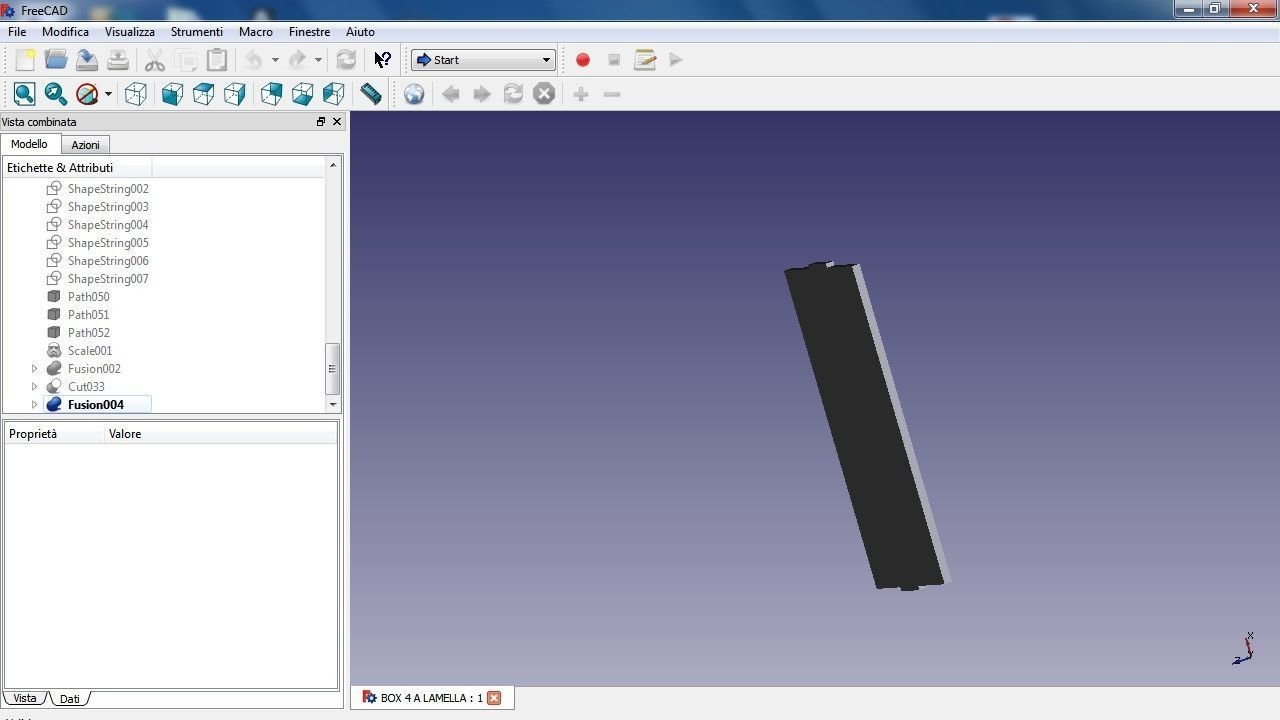Open the Finestre menu
The image size is (1280, 720).
(x=309, y=32)
